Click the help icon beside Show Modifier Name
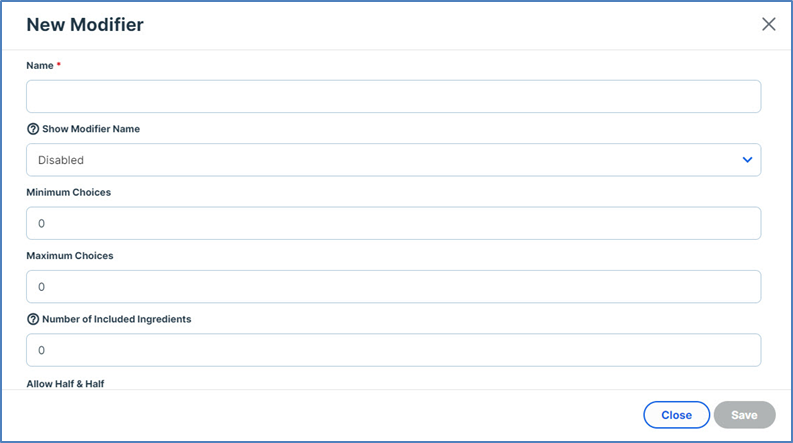This screenshot has height=443, width=793. 33,129
